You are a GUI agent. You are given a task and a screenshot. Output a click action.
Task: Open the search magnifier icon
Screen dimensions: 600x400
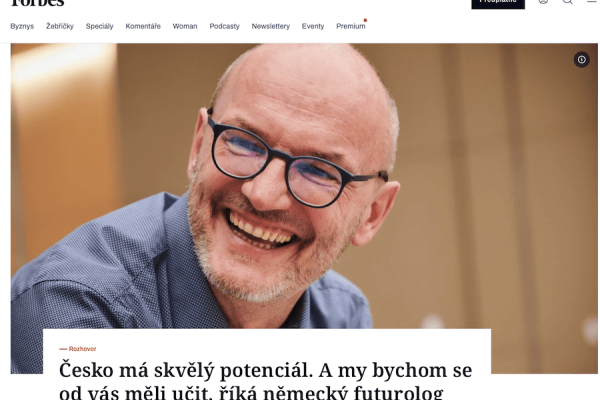tap(567, 2)
